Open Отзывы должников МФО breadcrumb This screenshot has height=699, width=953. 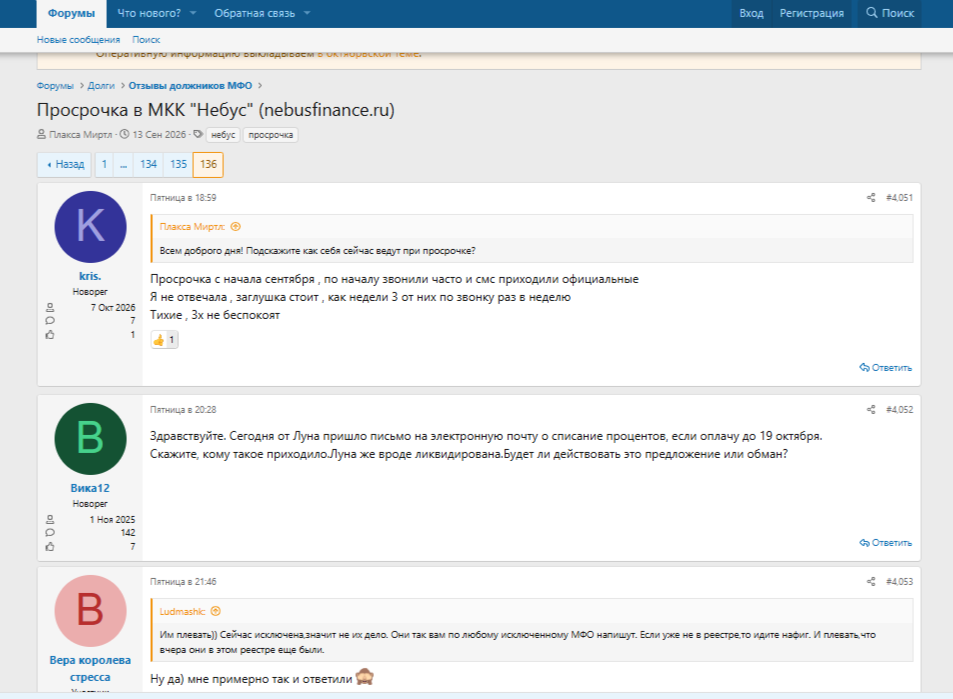point(190,86)
